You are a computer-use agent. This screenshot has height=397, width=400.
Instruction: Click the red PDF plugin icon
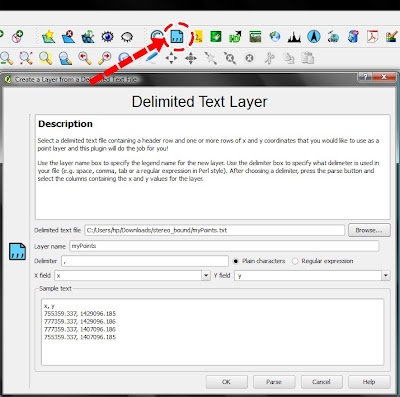(373, 36)
